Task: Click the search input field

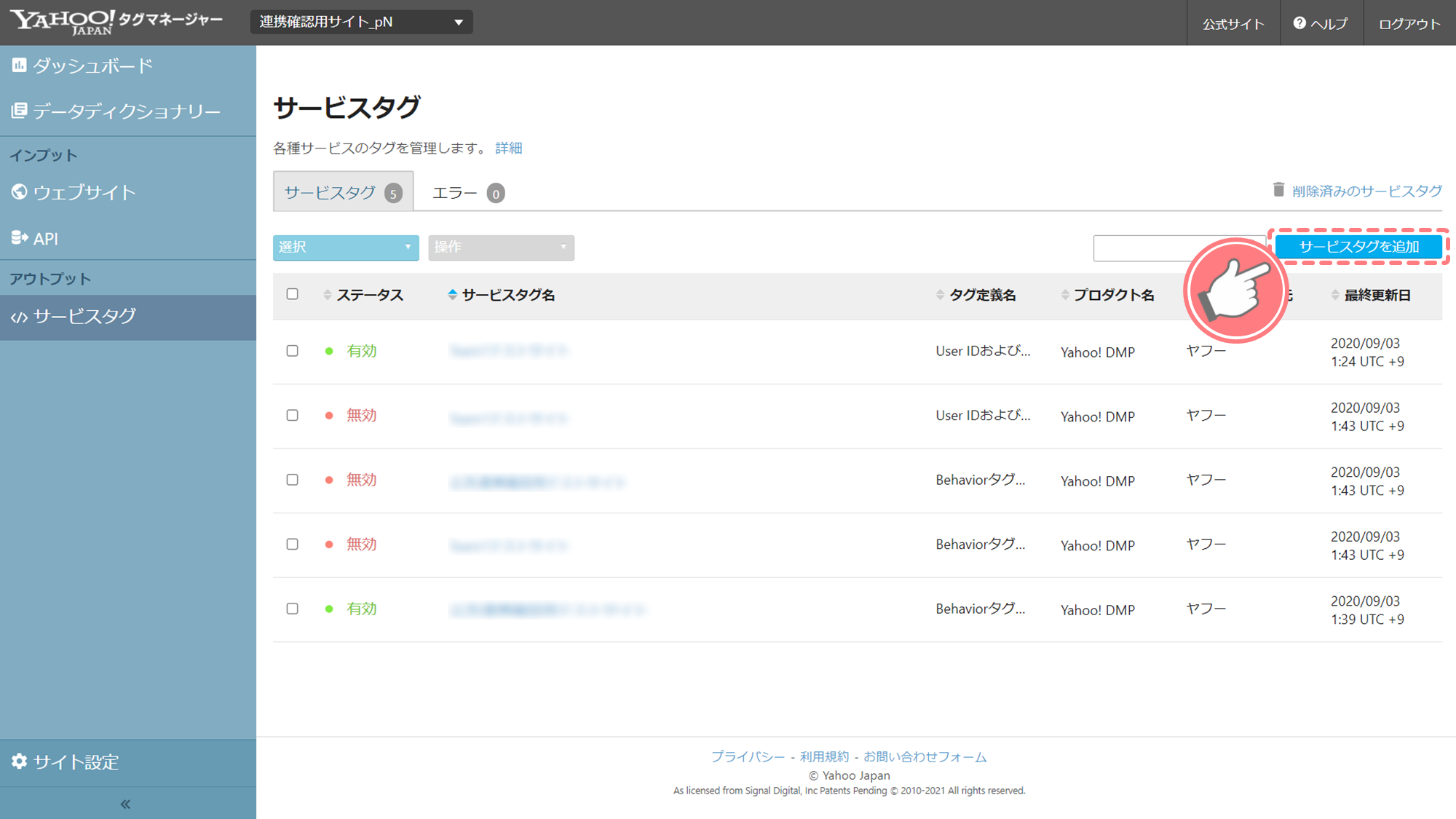Action: (x=1179, y=248)
